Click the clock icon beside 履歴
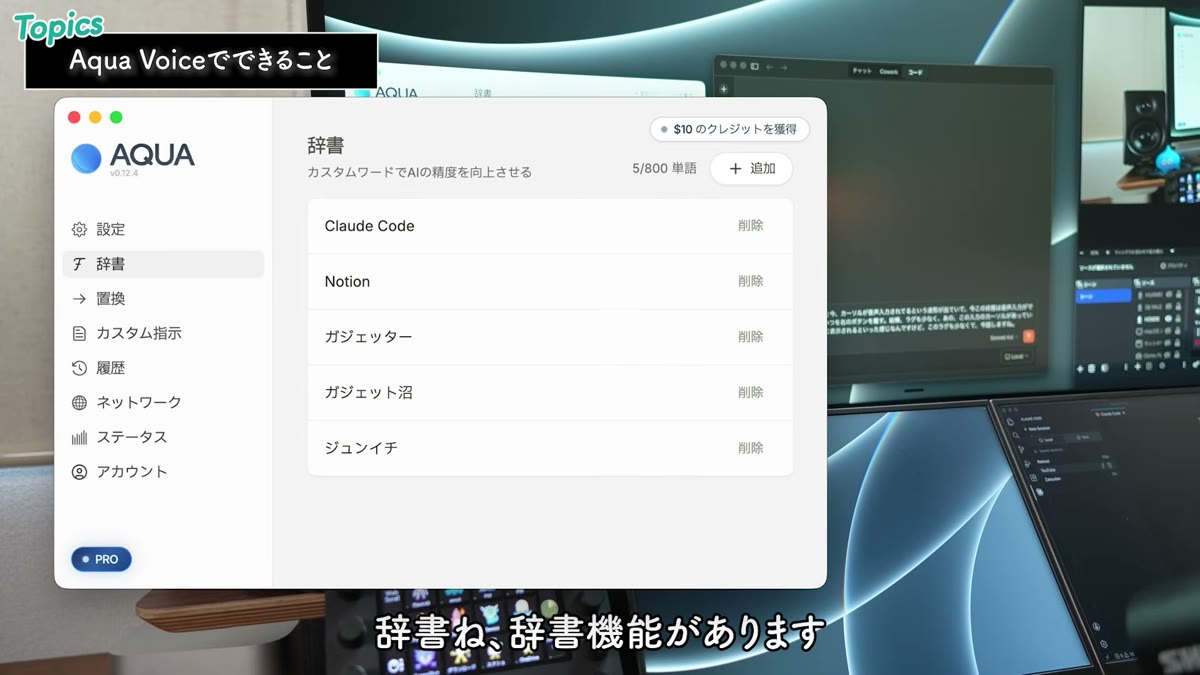The width and height of the screenshot is (1200, 675). pyautogui.click(x=79, y=368)
